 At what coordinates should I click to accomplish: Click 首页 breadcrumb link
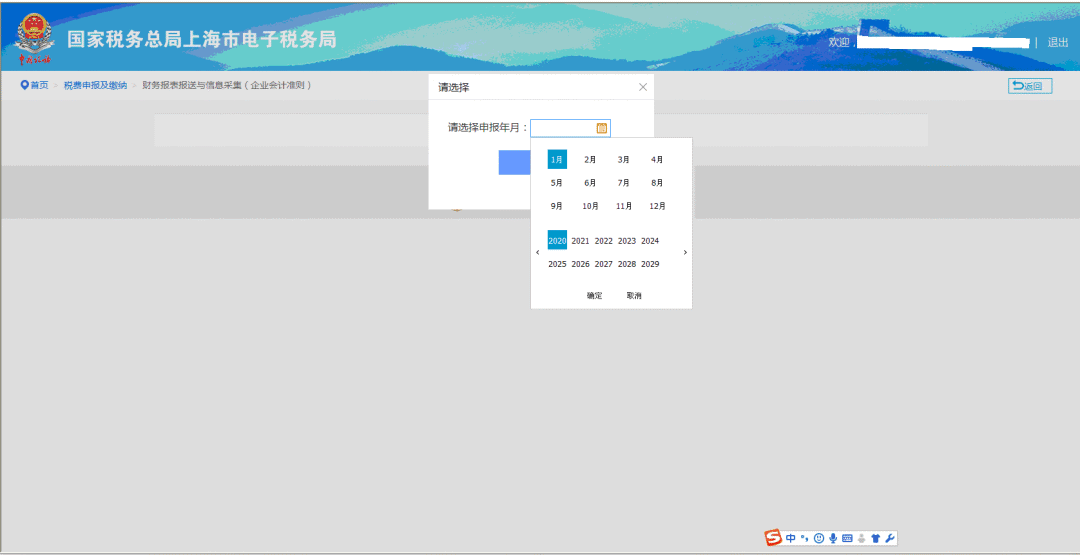pos(35,86)
